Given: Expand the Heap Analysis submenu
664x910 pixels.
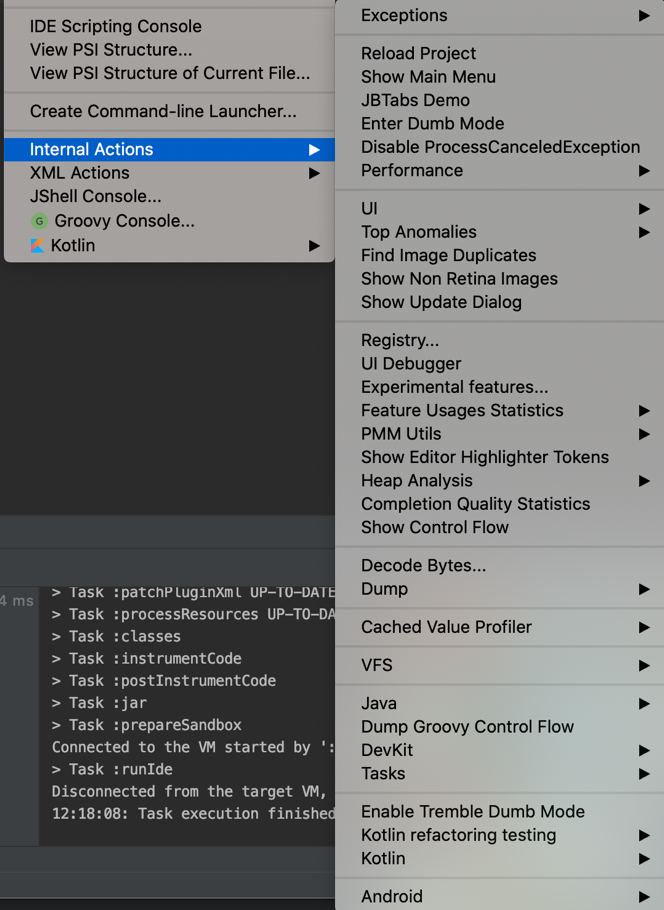Looking at the screenshot, I should [644, 480].
